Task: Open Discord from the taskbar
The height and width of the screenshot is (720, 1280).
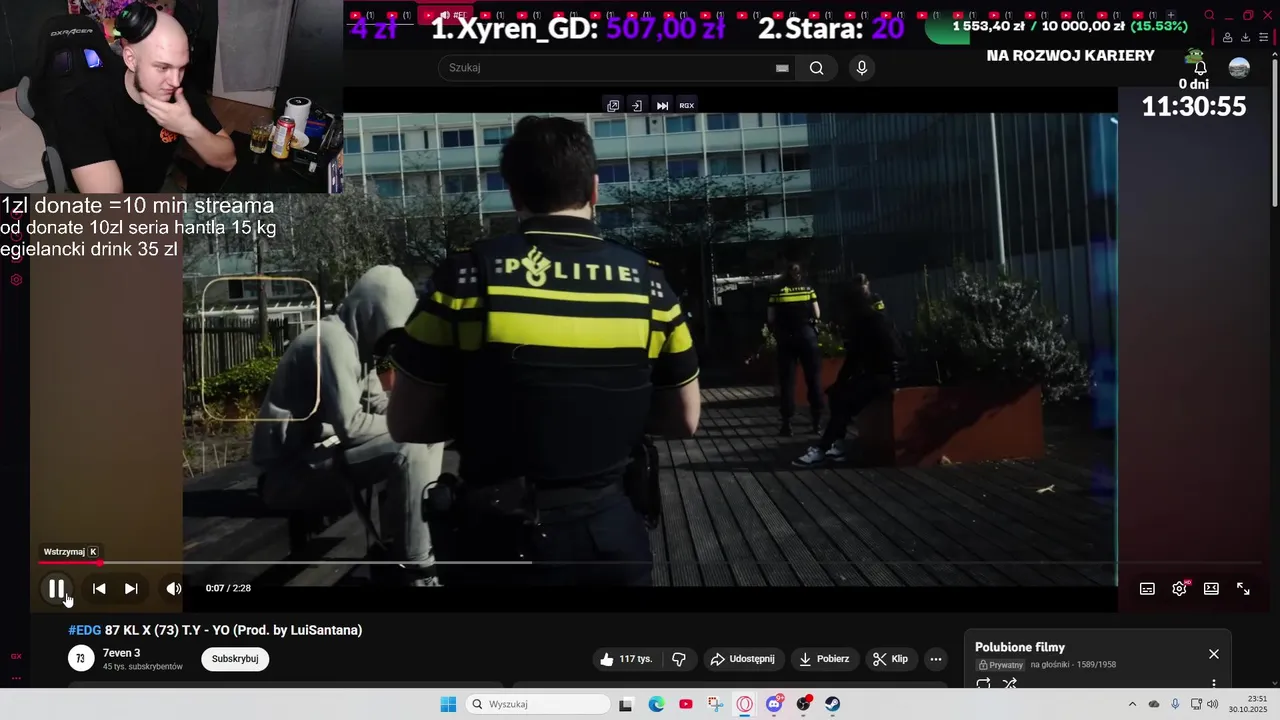Action: (x=774, y=704)
